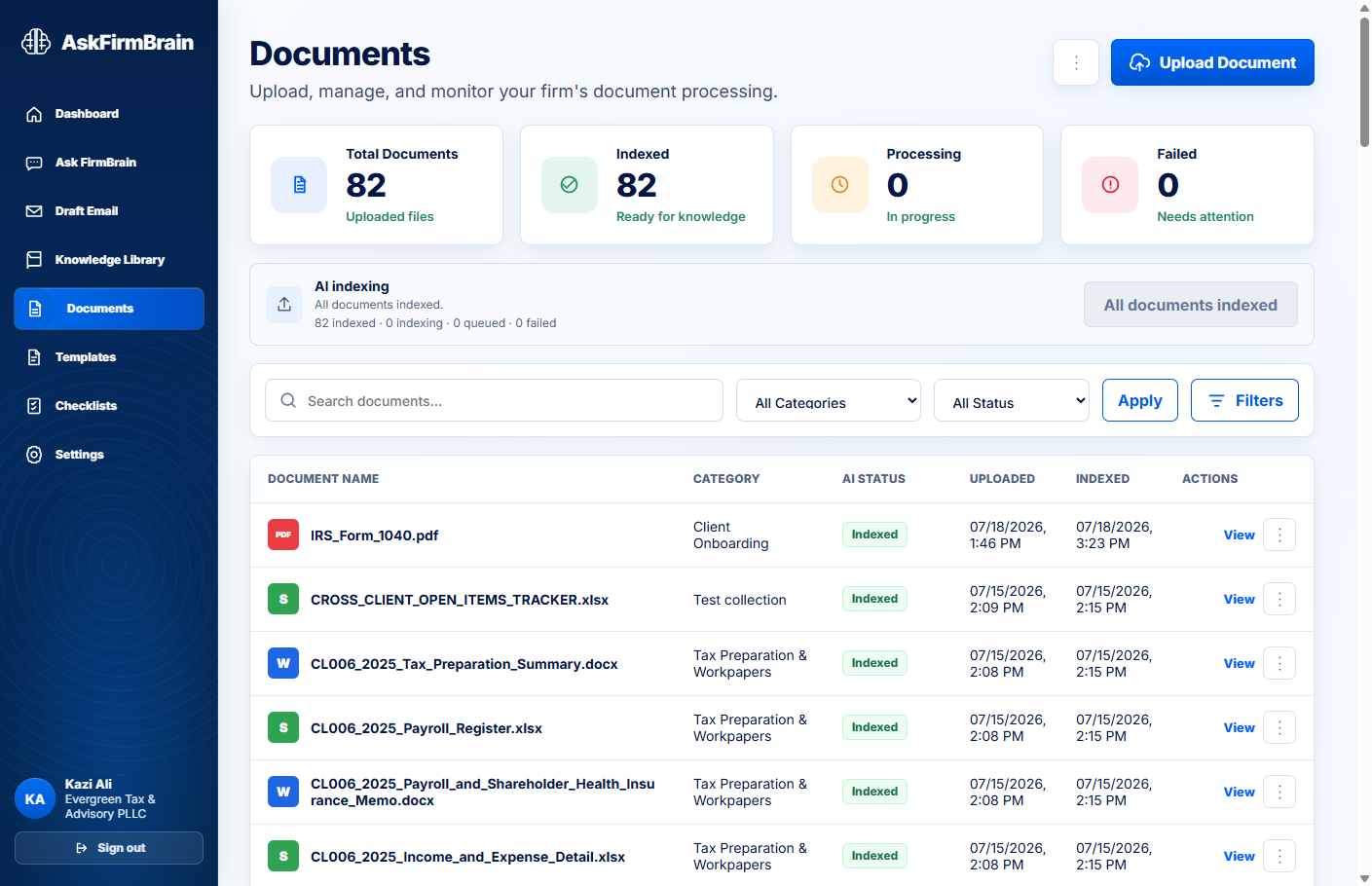Click the Processing clock icon
1372x886 pixels.
click(839, 185)
